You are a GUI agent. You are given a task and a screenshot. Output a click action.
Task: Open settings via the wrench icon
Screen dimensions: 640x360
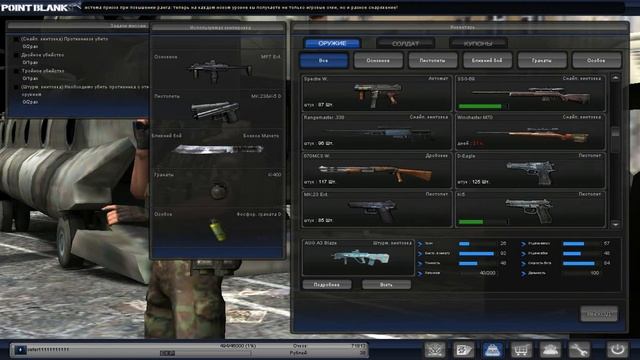(579, 350)
